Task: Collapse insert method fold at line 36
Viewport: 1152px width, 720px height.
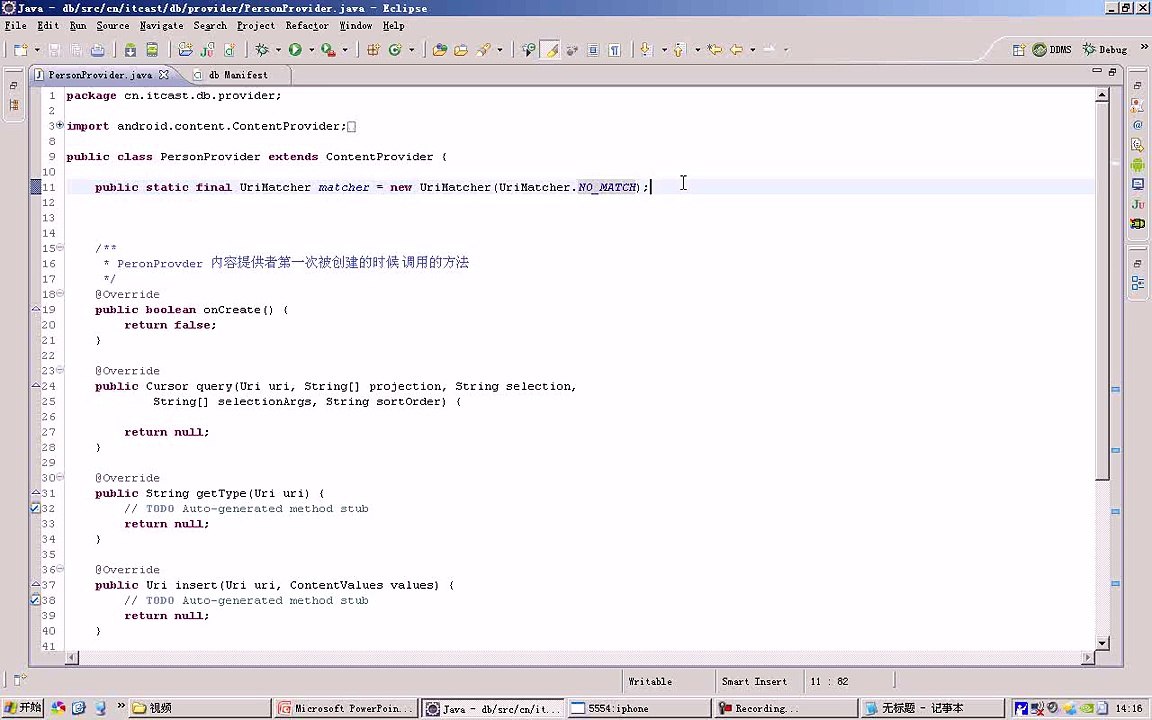Action: [60, 569]
